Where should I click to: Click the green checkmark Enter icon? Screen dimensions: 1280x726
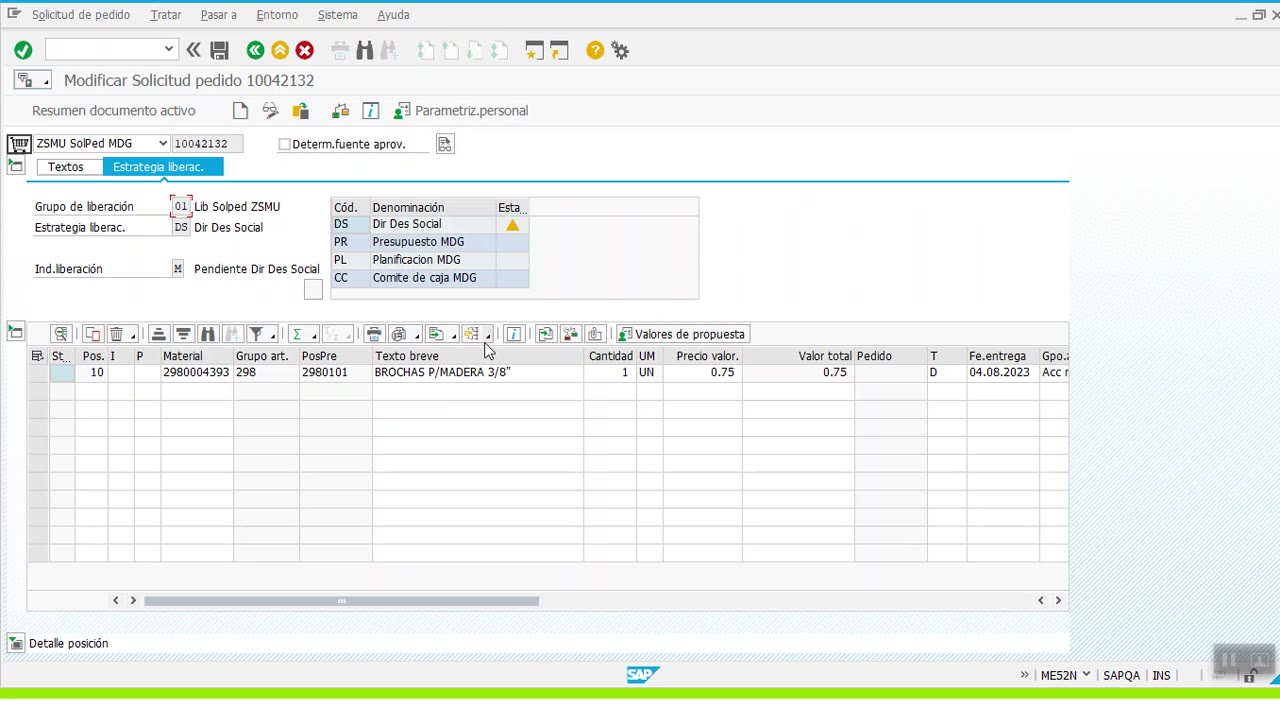(x=23, y=50)
